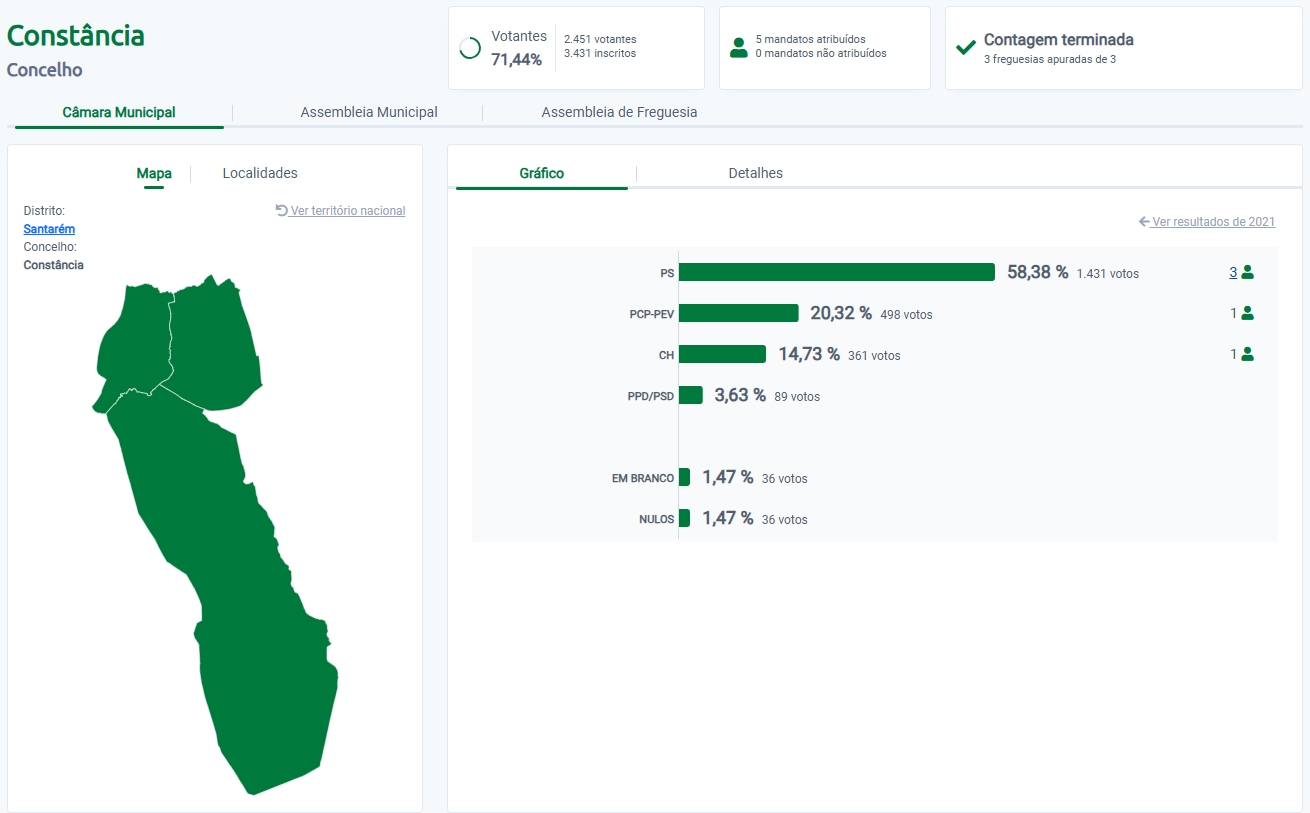Show the Localidades list view
The image size is (1310, 813).
(260, 173)
